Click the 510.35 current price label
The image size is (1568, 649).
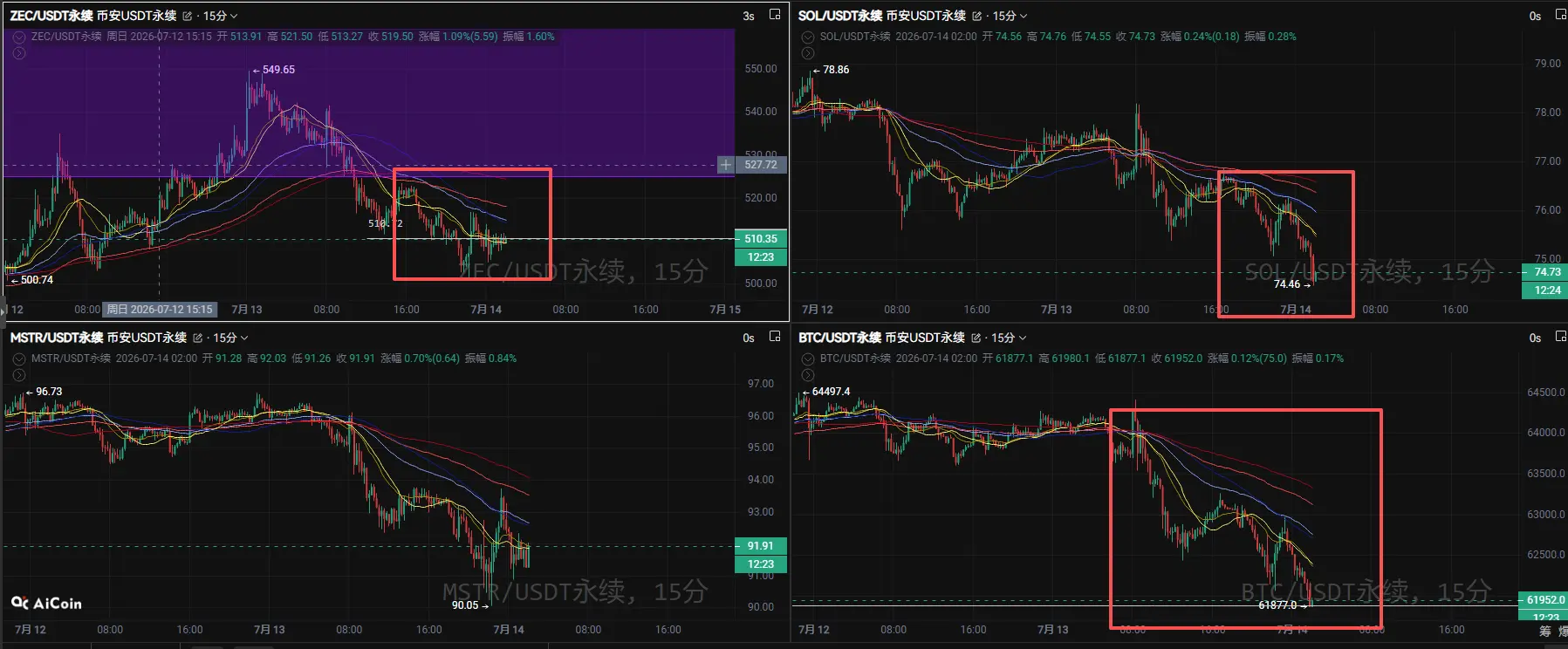(x=762, y=238)
